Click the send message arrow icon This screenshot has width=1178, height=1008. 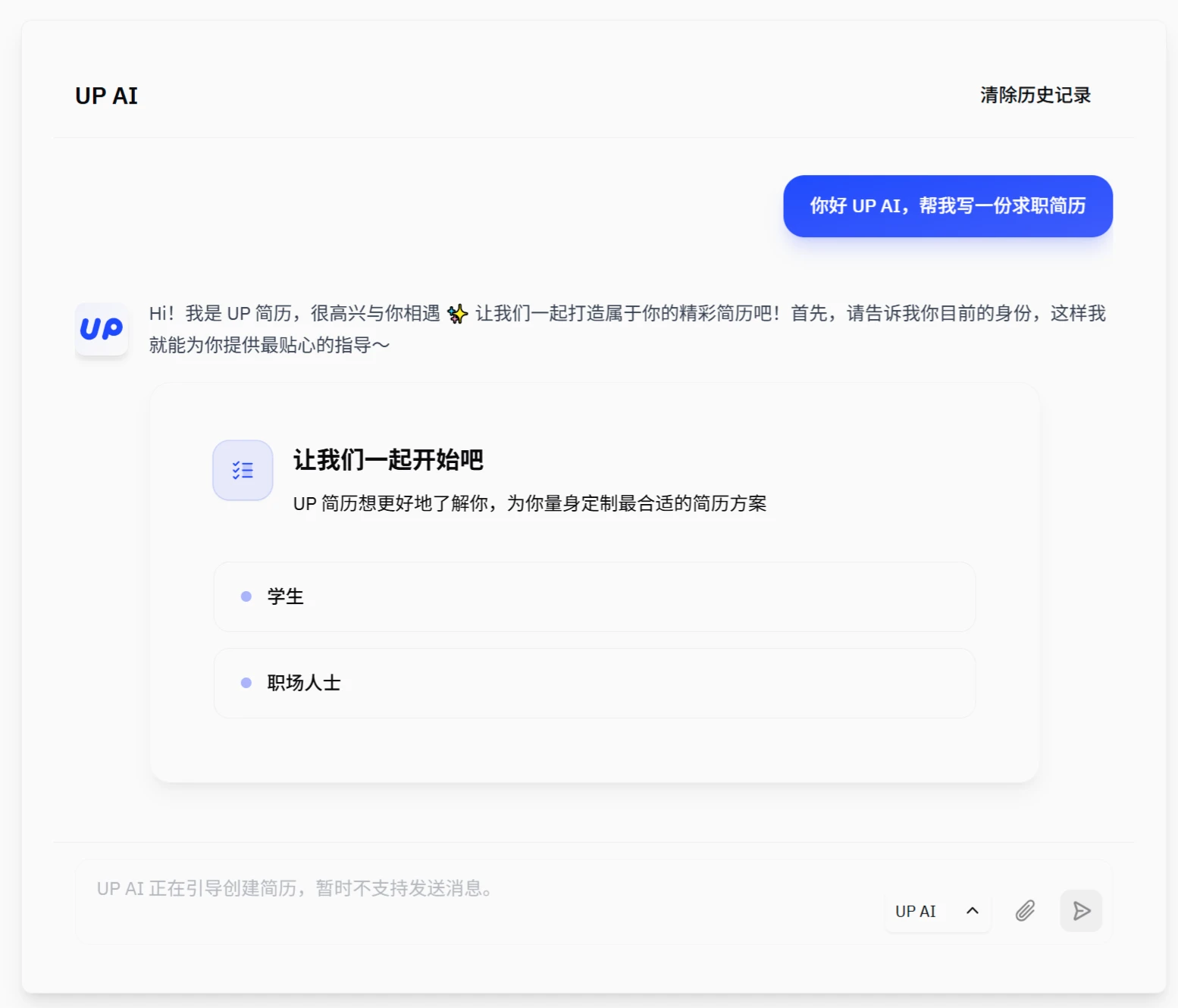(1081, 910)
